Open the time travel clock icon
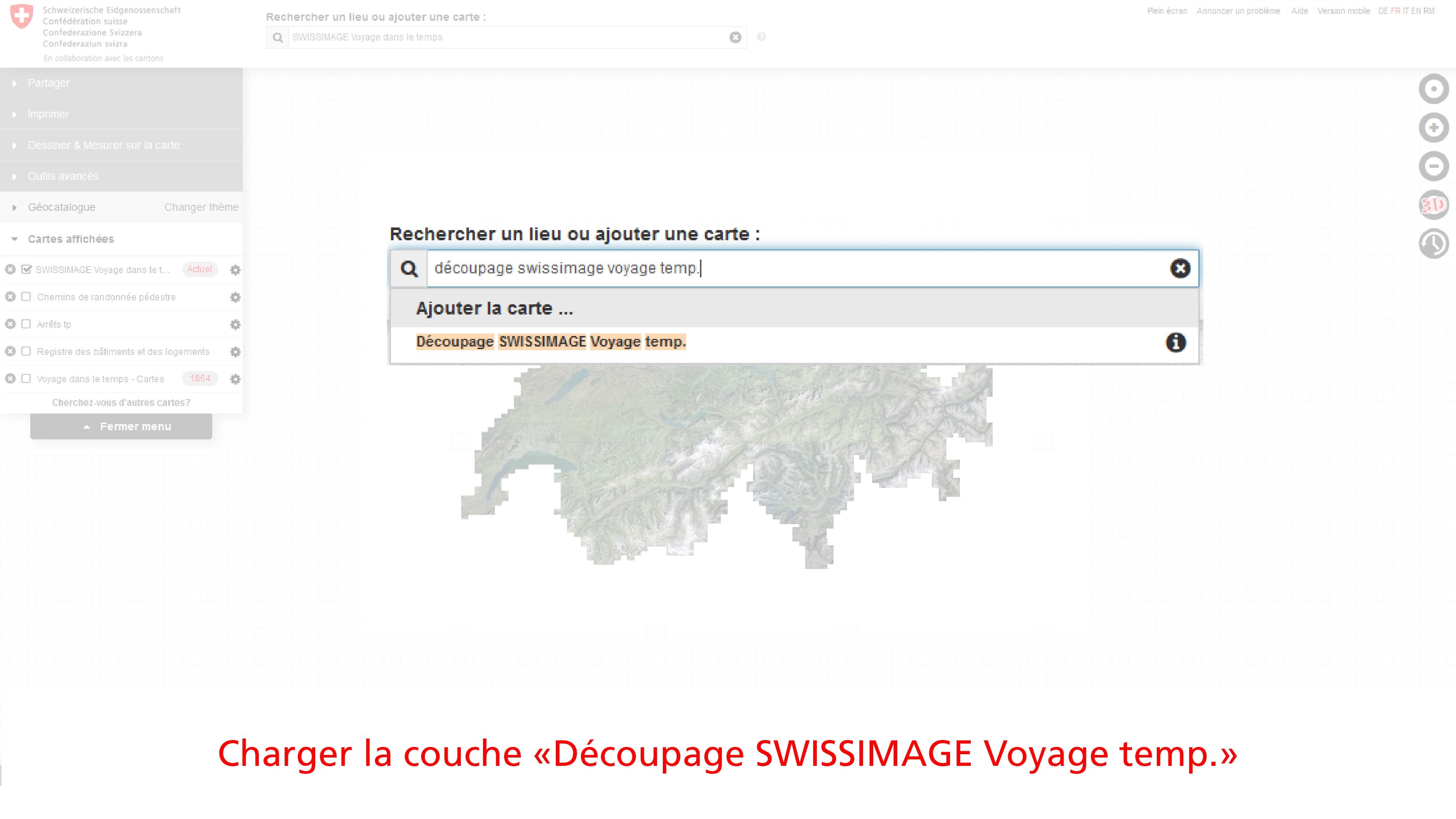This screenshot has width=1456, height=819. coord(1433,244)
